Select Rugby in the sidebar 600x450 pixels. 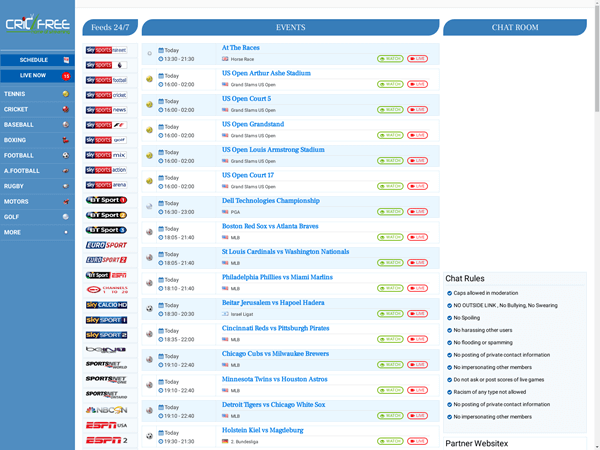coord(37,186)
